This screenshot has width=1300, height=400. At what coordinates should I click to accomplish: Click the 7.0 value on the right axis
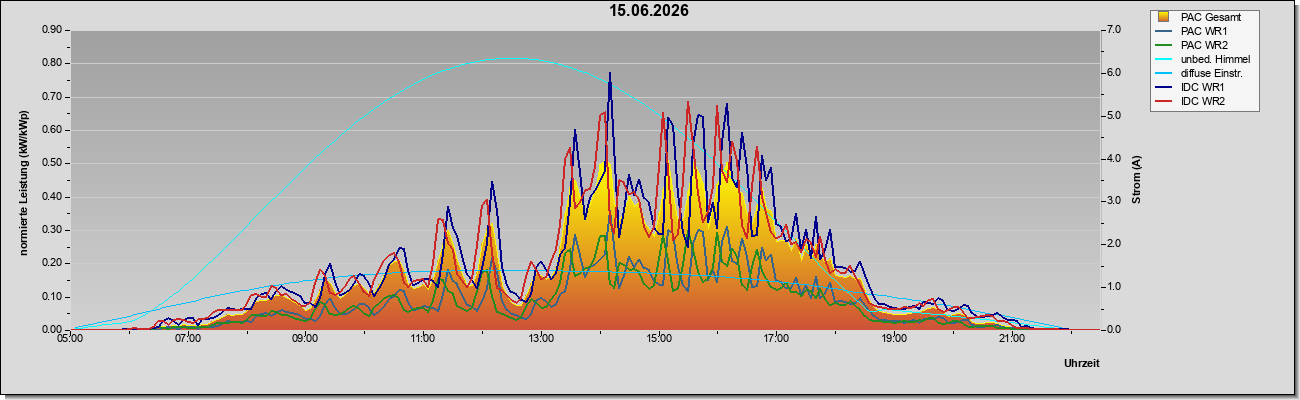1113,30
